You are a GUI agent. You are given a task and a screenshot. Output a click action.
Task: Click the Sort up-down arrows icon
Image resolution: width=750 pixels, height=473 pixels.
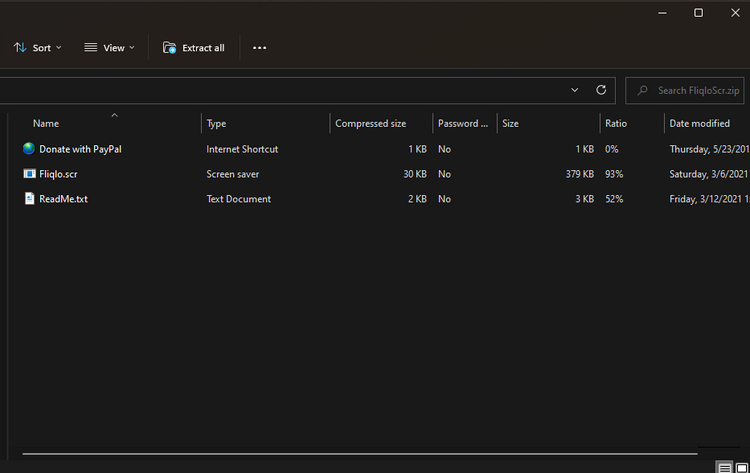click(x=20, y=47)
